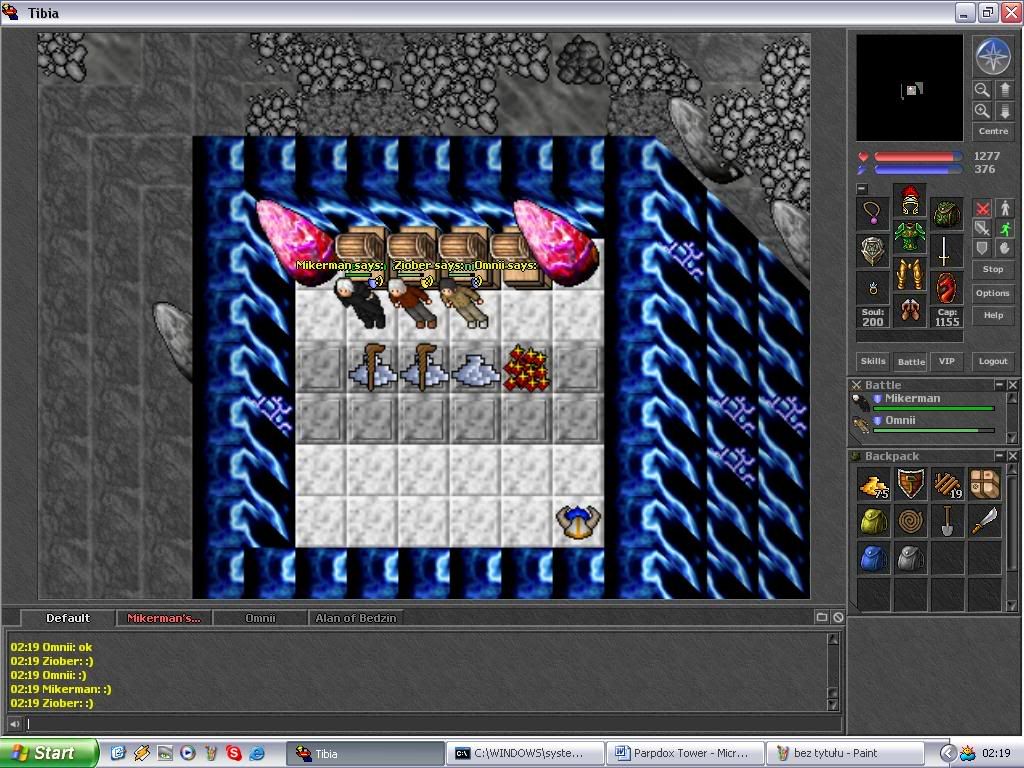Select the parcel in Backpack
1024x768 pixels.
coord(985,485)
